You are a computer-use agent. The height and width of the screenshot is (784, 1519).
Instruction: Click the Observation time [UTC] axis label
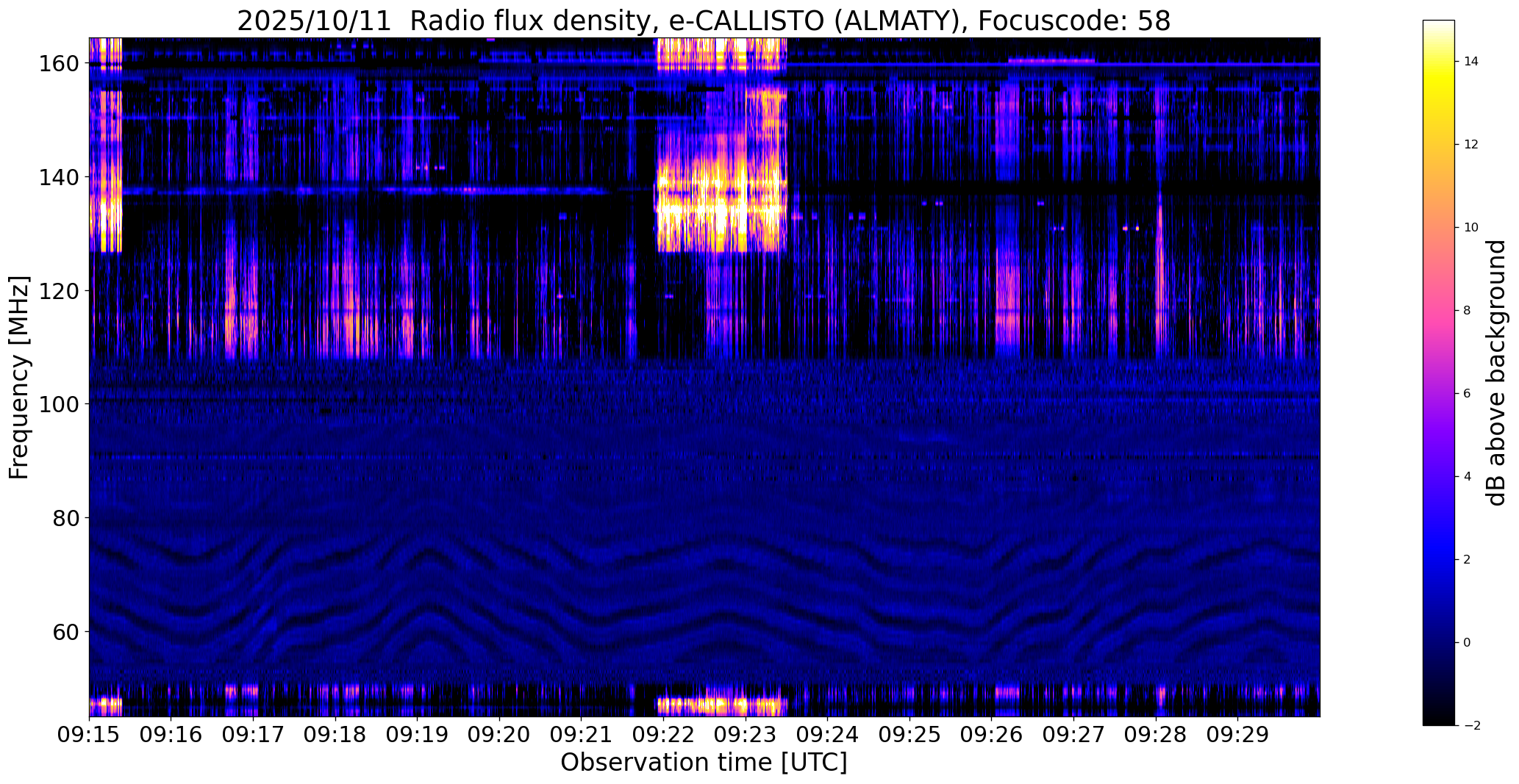pyautogui.click(x=704, y=763)
